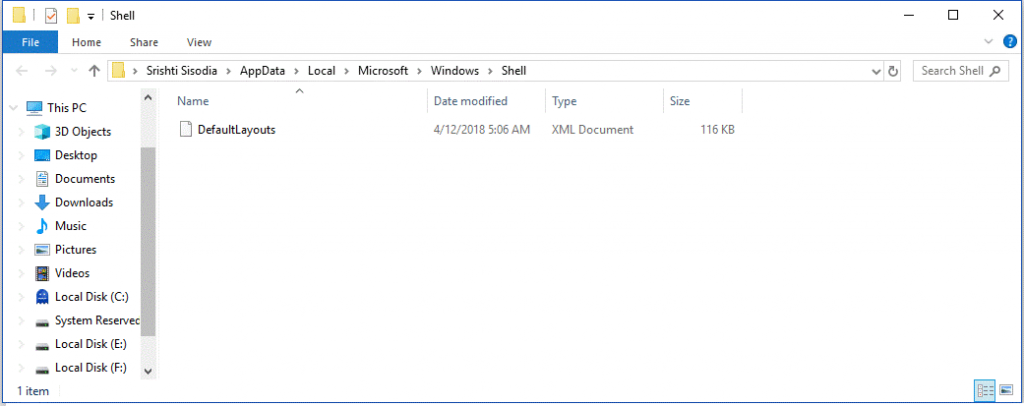The width and height of the screenshot is (1024, 406).
Task: Switch to Large icons view layout
Action: (1006, 391)
